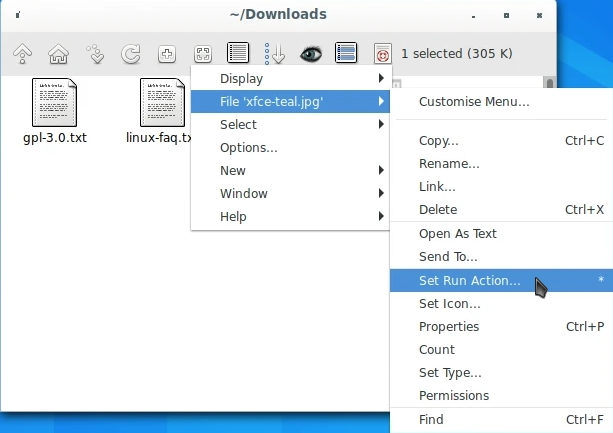This screenshot has height=433, width=613.
Task: Click the plus icon in the toolbar
Action: (167, 54)
